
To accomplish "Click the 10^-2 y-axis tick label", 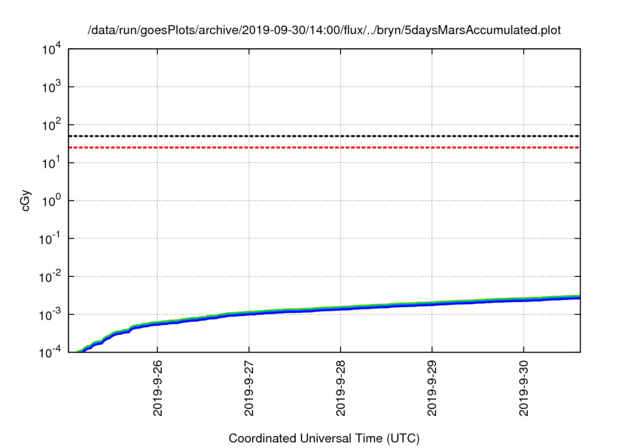I will pos(50,277).
